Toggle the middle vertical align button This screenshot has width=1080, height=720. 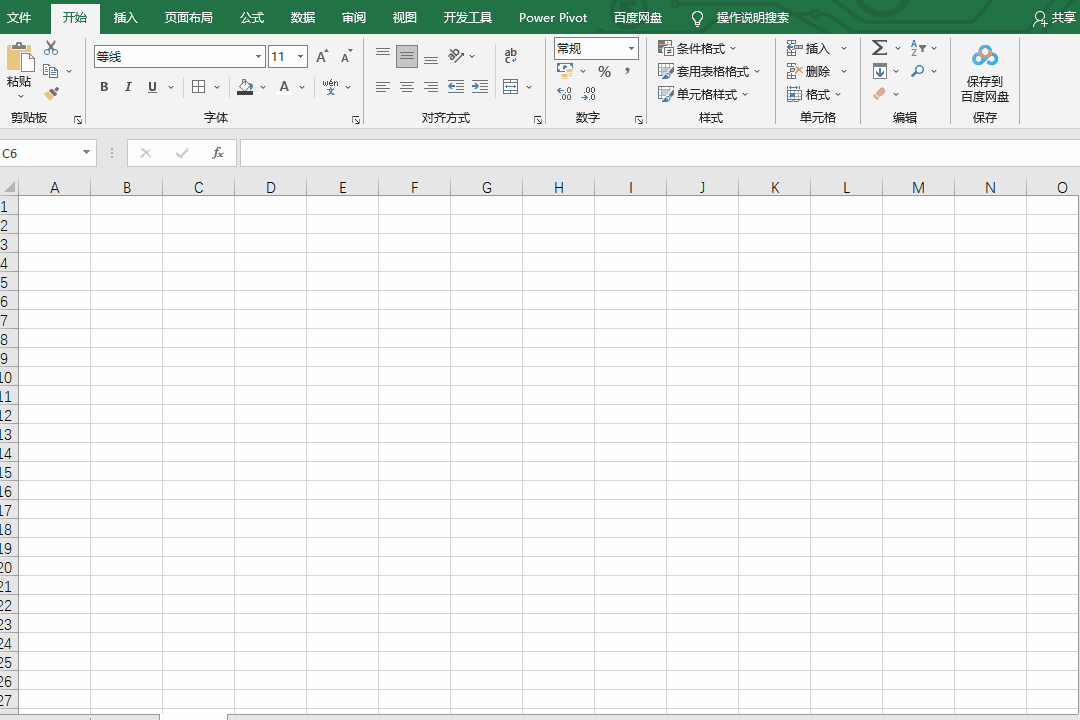point(406,57)
